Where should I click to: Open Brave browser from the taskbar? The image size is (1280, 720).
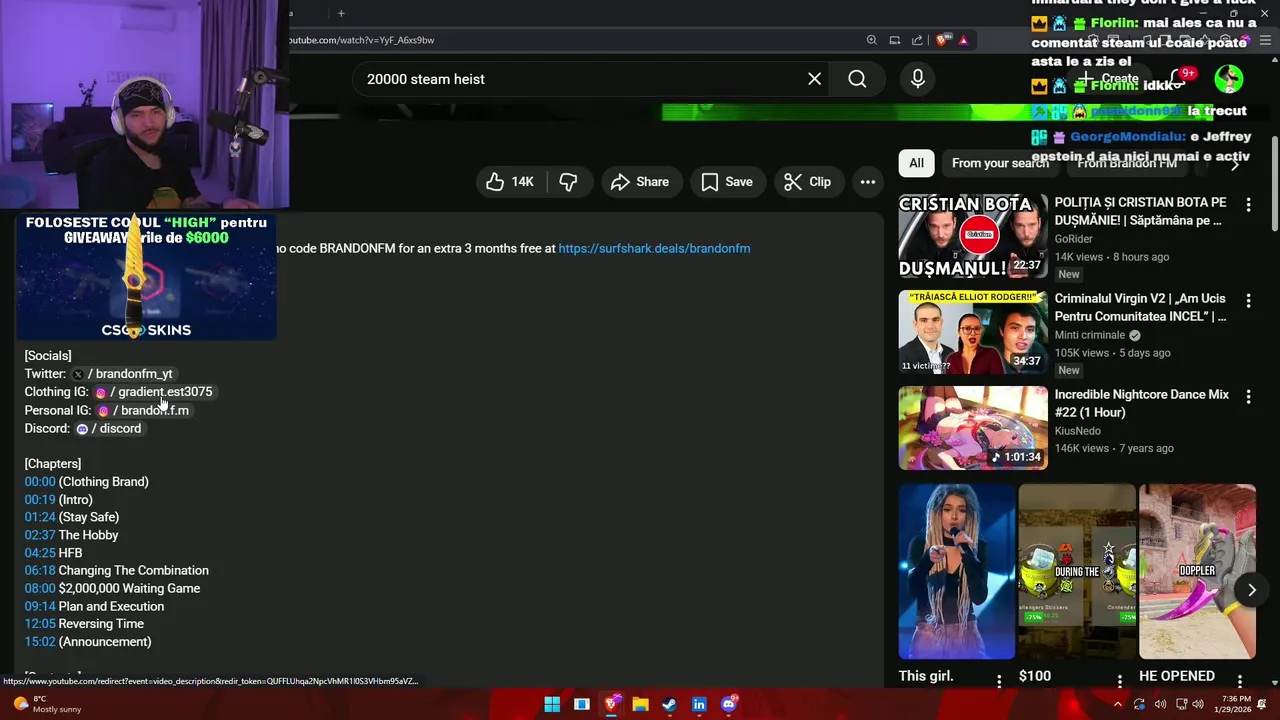pos(611,704)
